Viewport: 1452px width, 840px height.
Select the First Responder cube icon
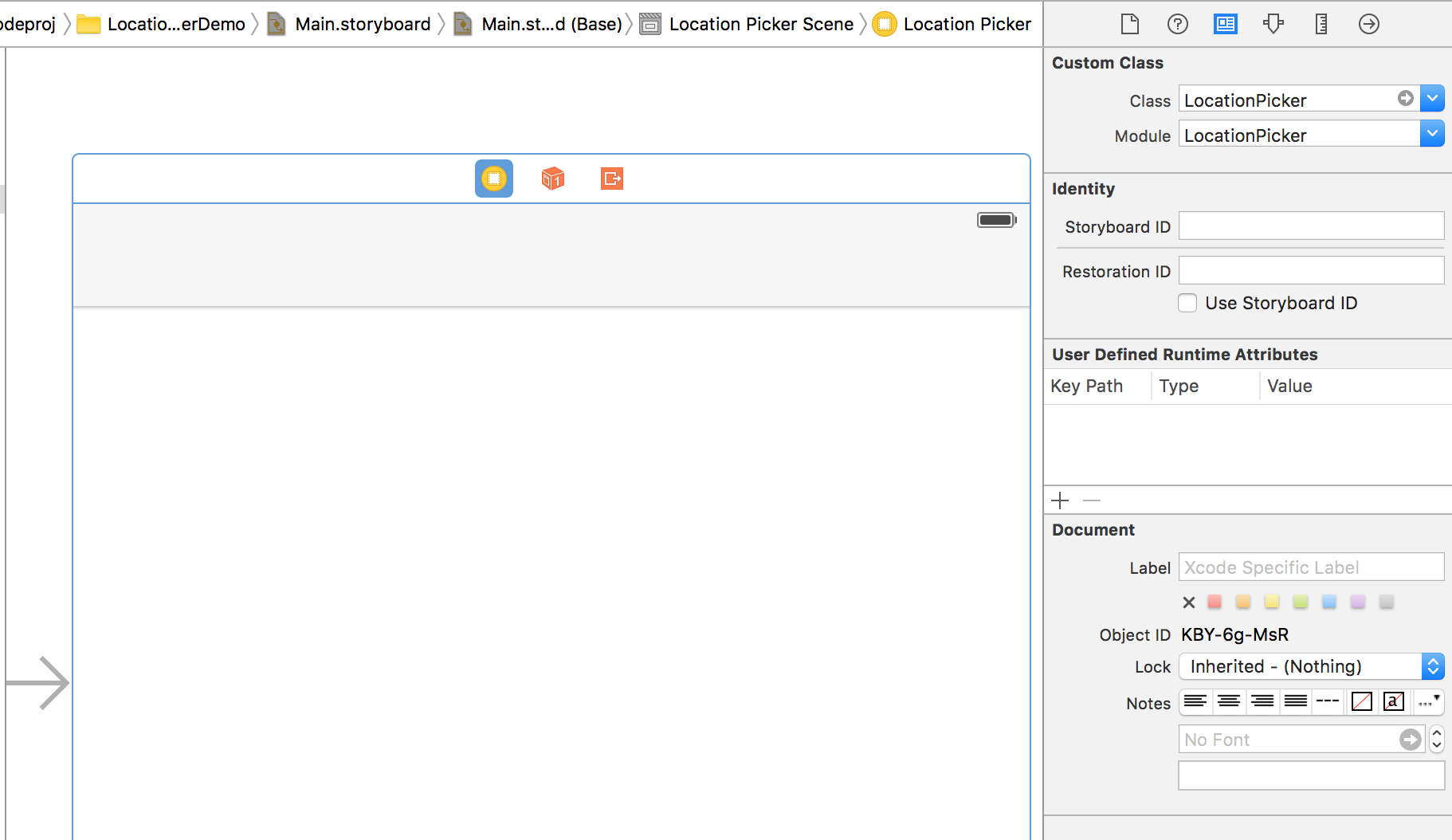[552, 179]
